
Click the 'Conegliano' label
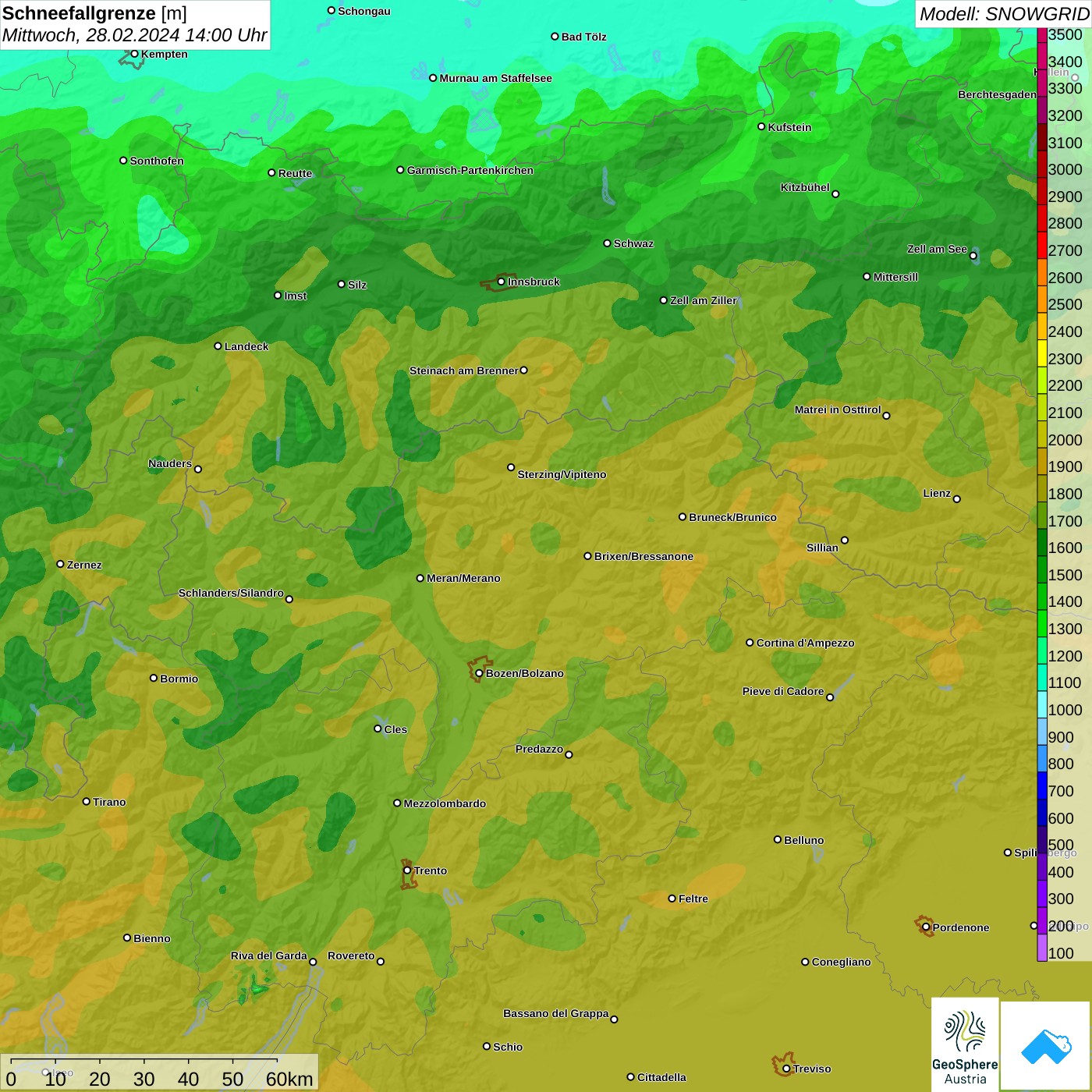tap(841, 962)
